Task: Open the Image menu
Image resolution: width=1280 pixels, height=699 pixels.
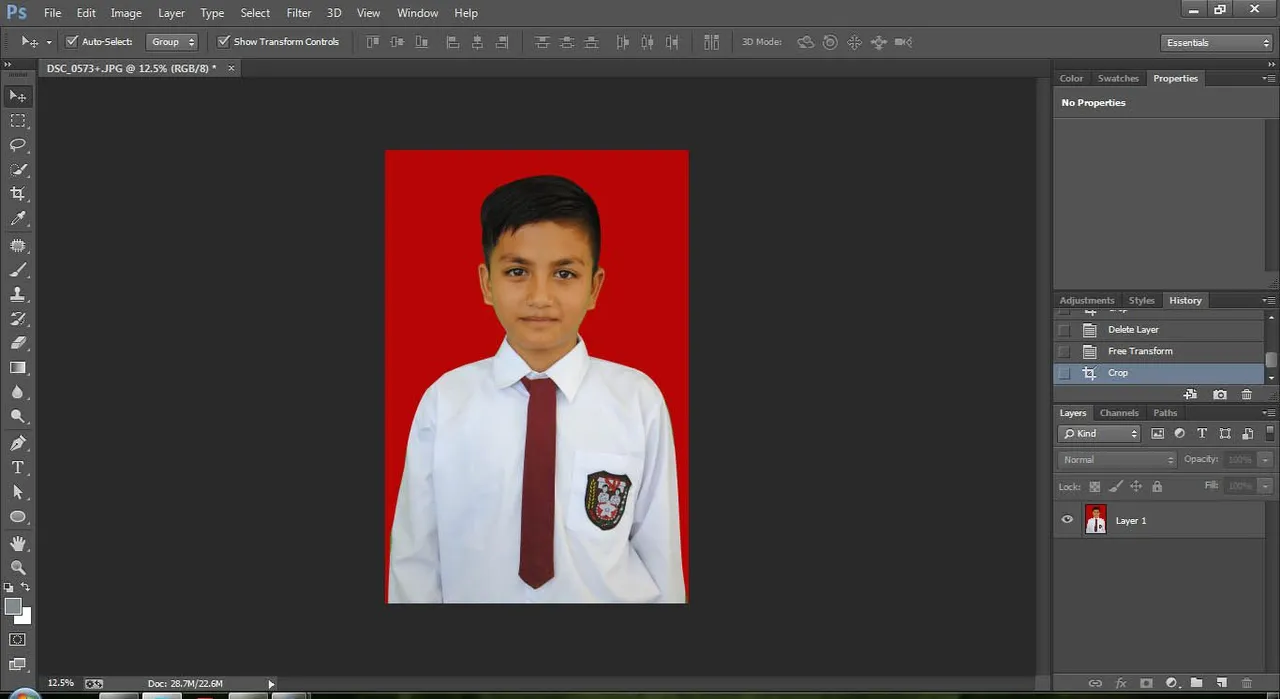Action: pos(125,13)
